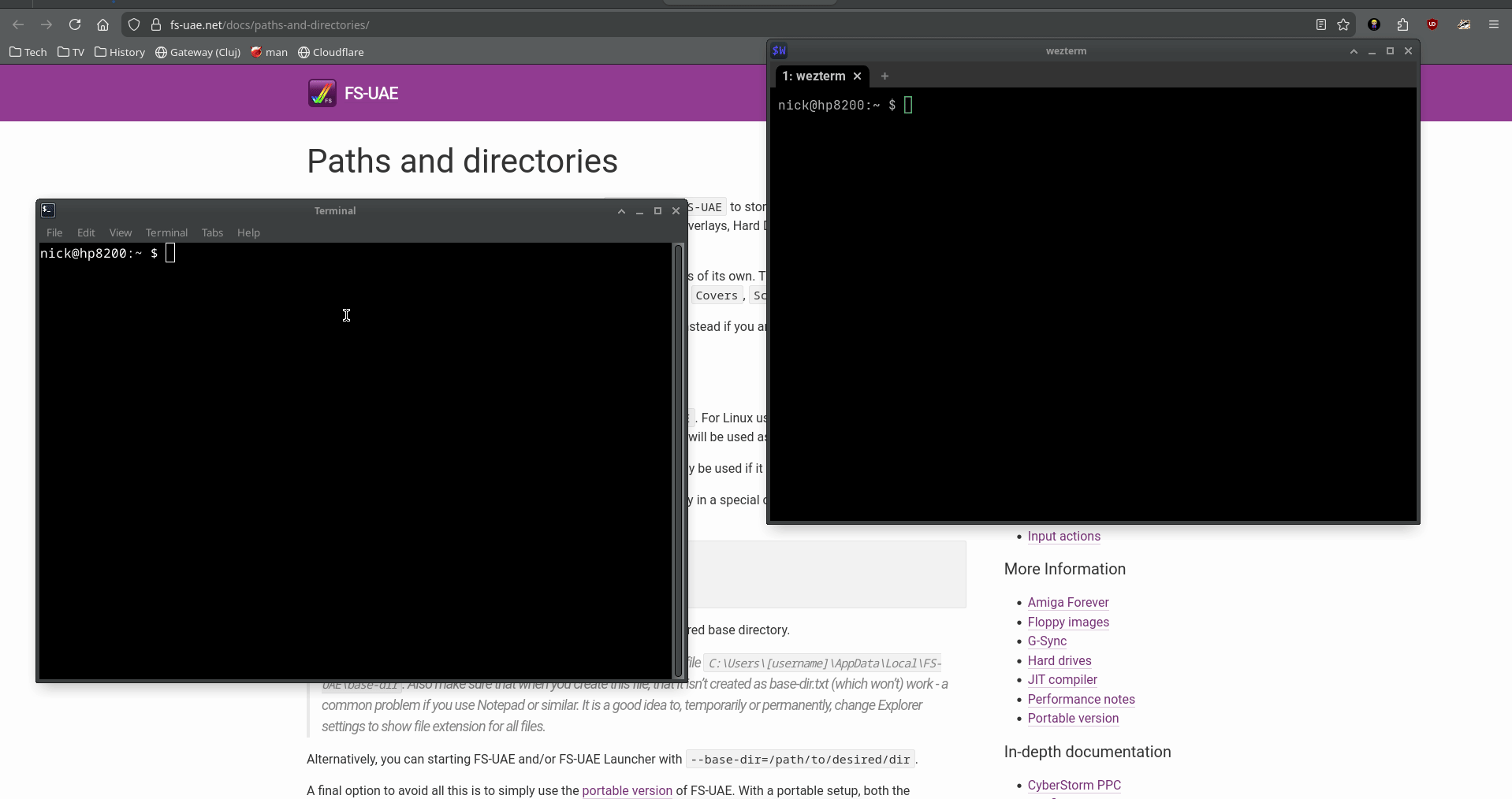Open the uBlock Origin extension icon
The image size is (1512, 799).
(1432, 24)
